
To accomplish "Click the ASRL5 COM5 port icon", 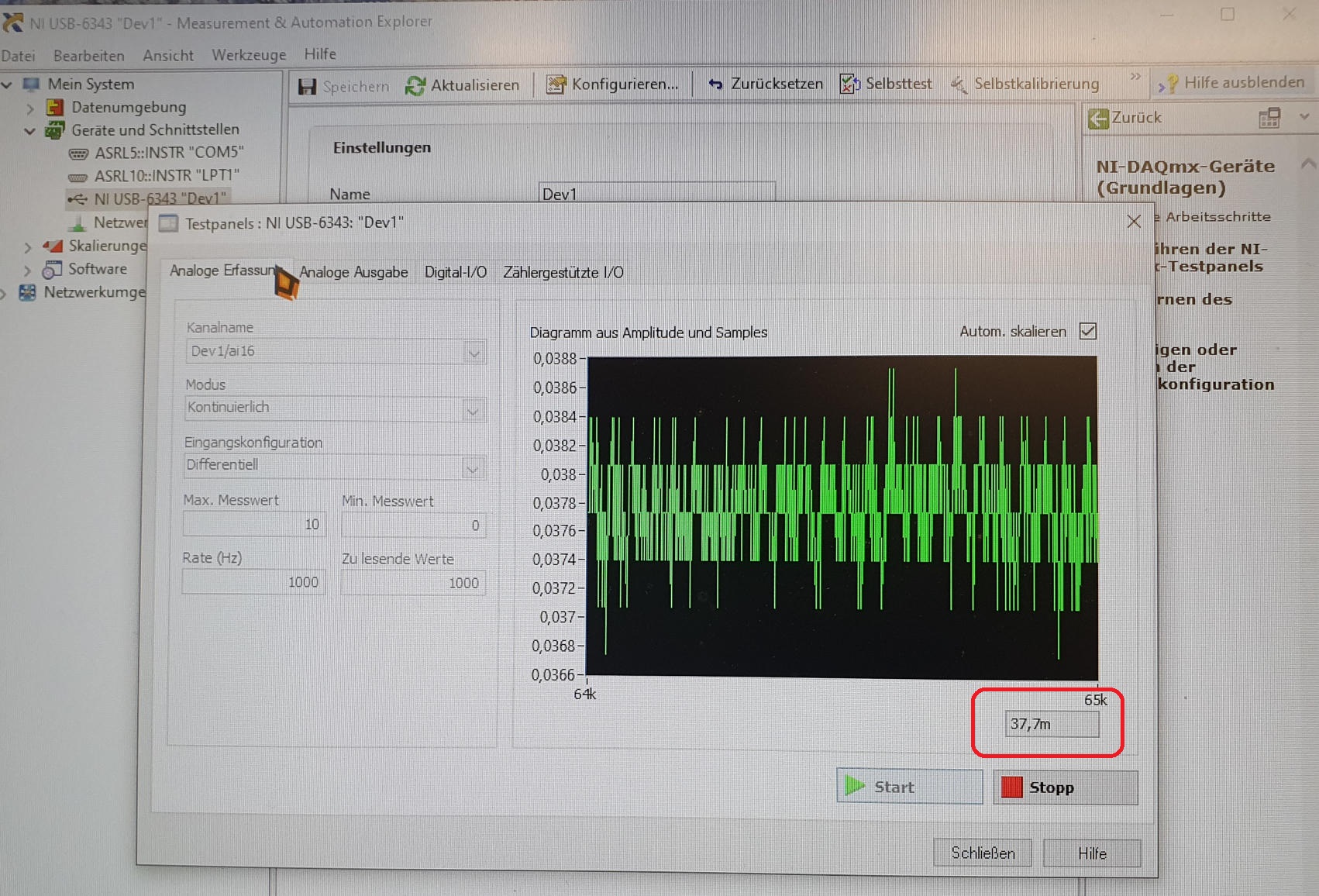I will (78, 153).
